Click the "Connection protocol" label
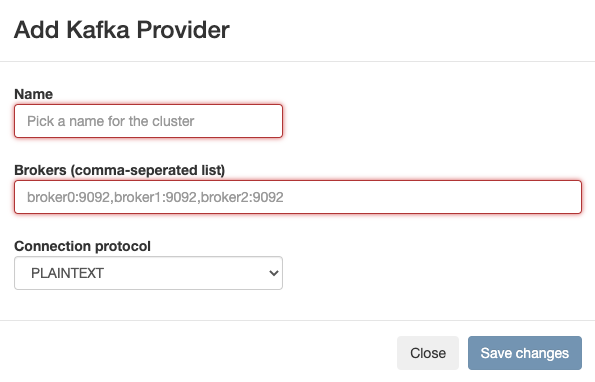The width and height of the screenshot is (595, 382). [82, 246]
